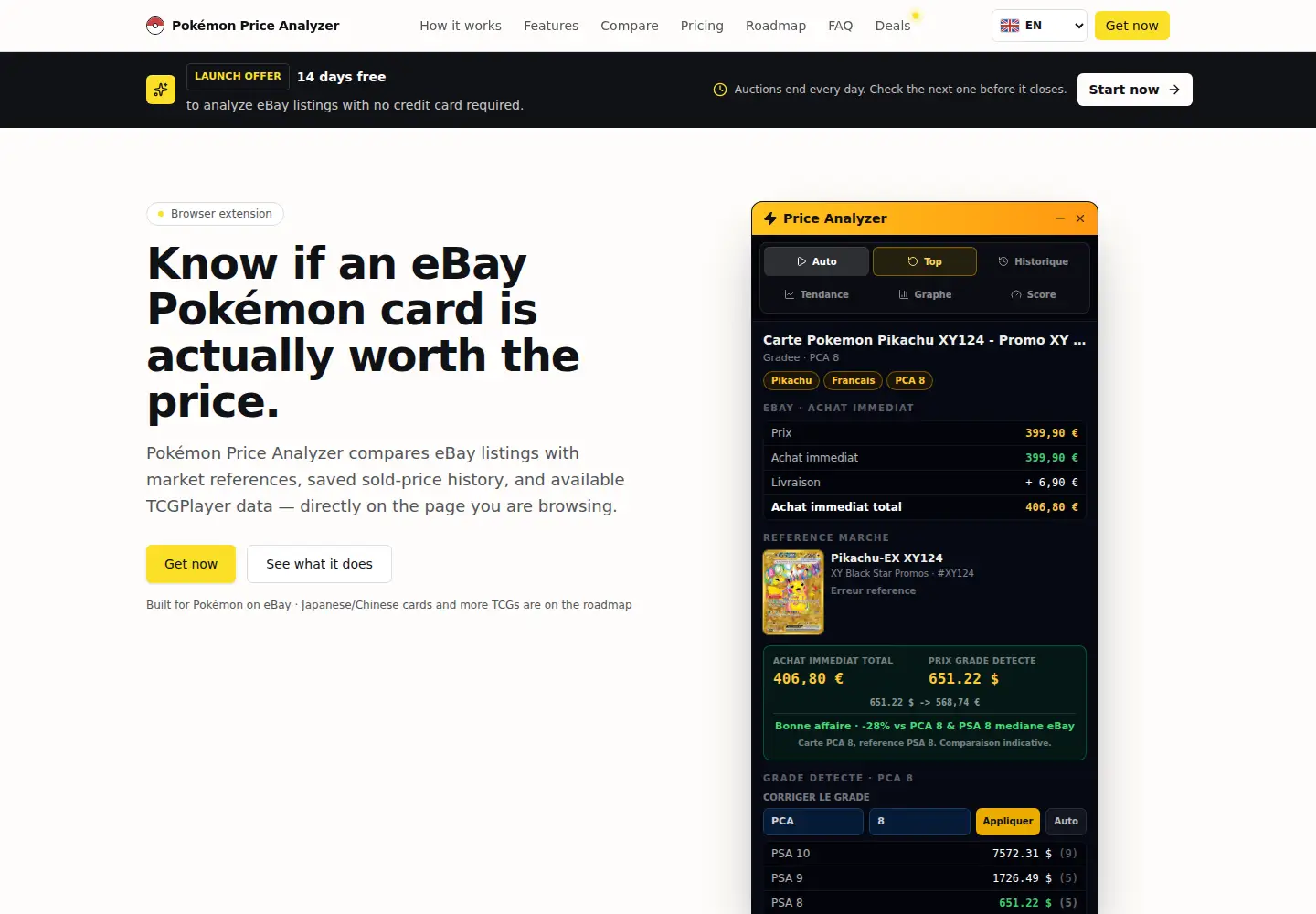Click Pokémon Price Analyzer brand name

256,26
